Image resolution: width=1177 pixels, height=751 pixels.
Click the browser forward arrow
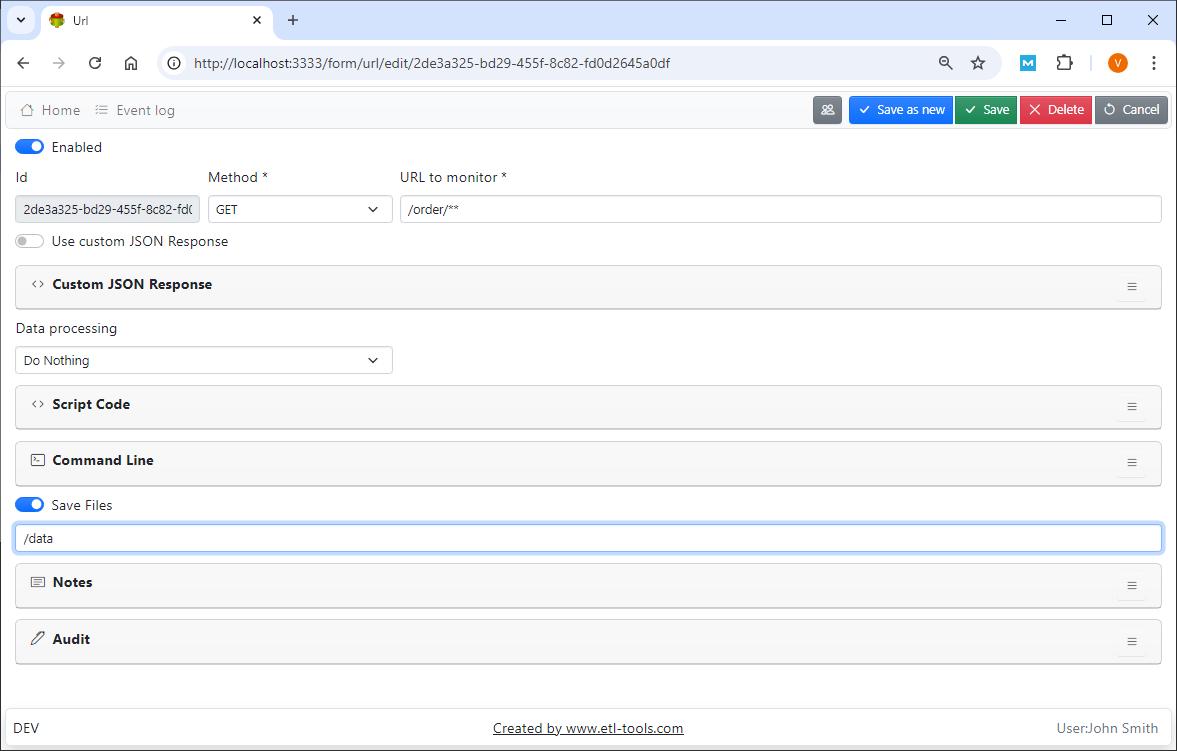(x=59, y=63)
